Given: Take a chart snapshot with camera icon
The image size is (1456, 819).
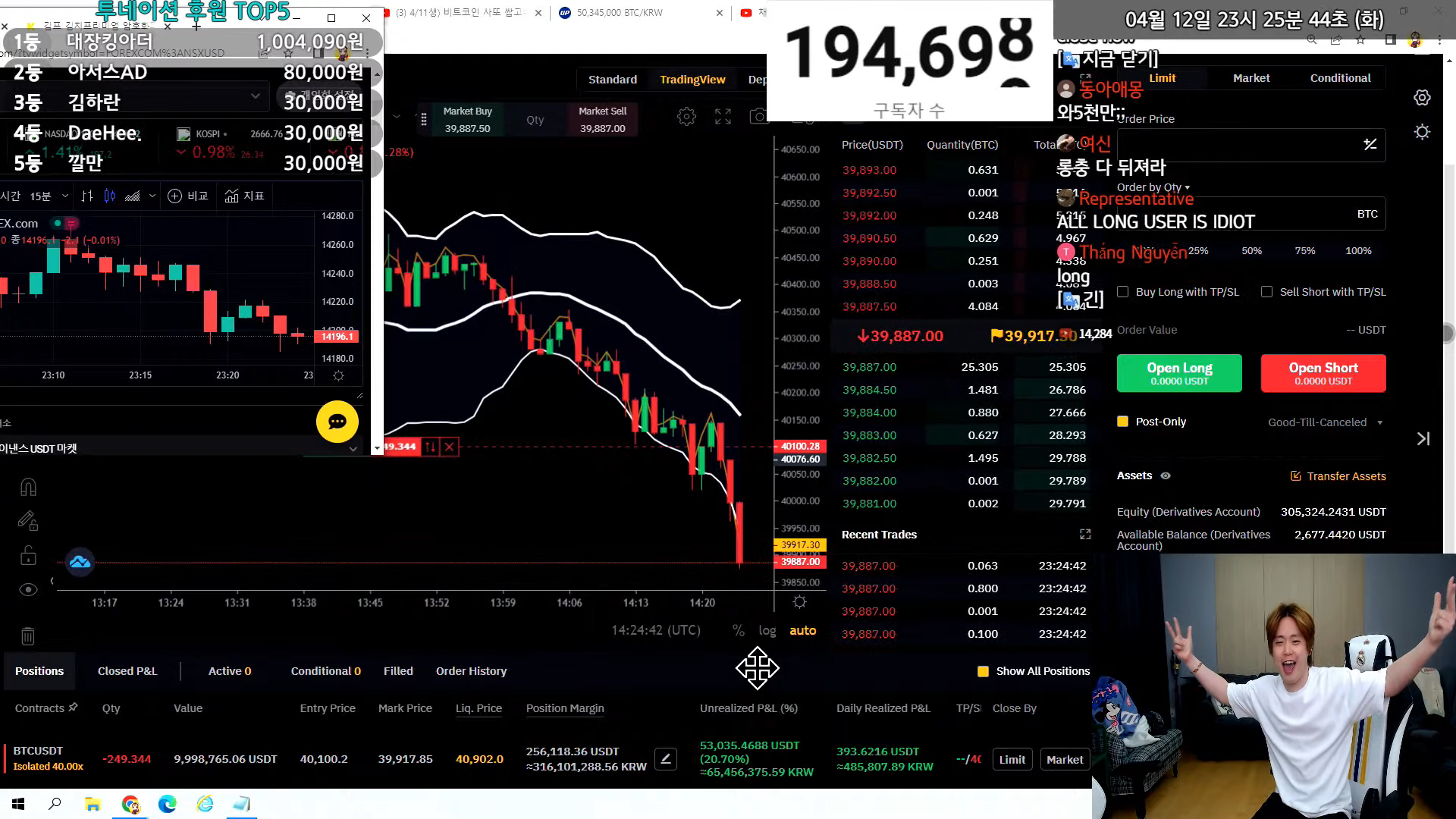Looking at the screenshot, I should pos(758,117).
